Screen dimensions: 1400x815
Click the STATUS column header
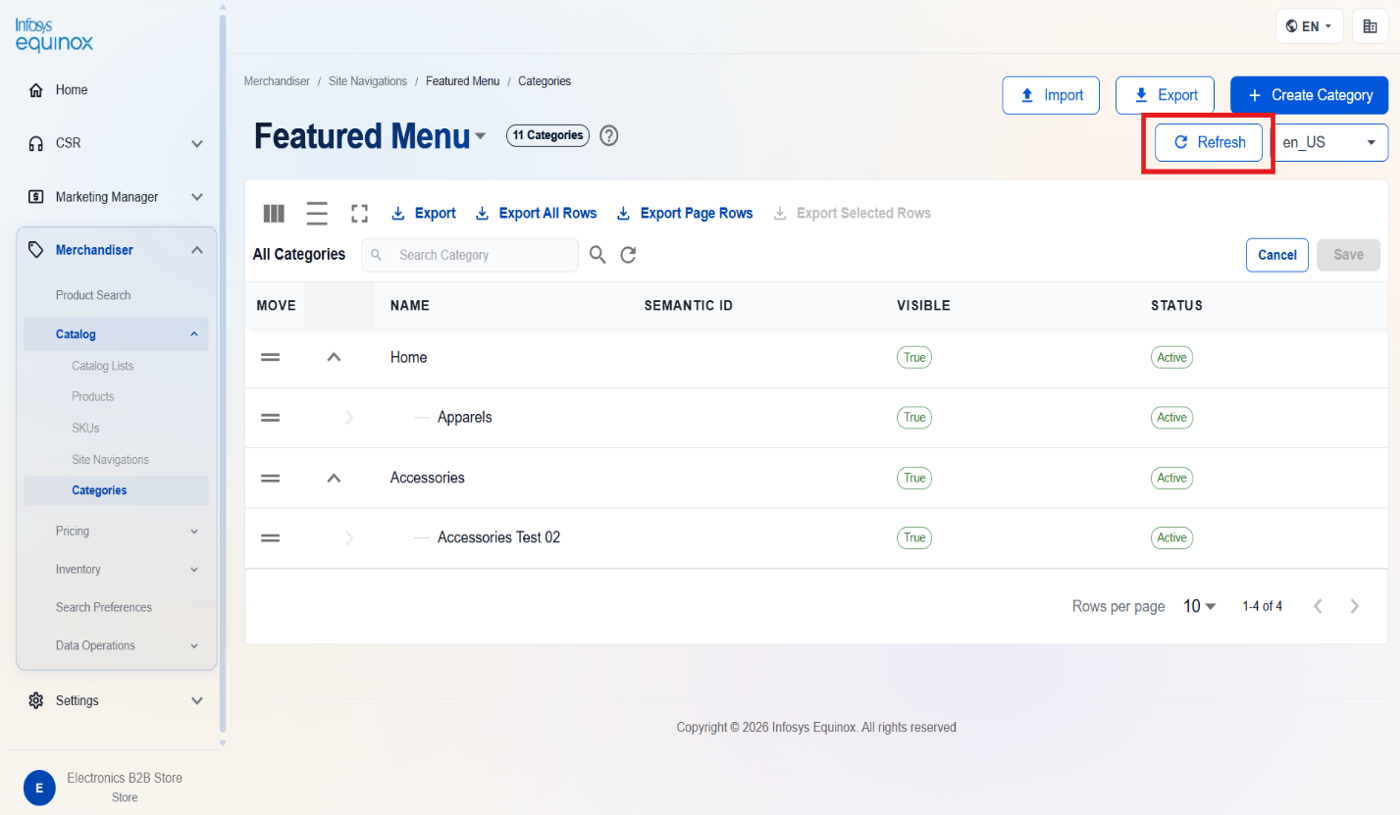point(1177,306)
